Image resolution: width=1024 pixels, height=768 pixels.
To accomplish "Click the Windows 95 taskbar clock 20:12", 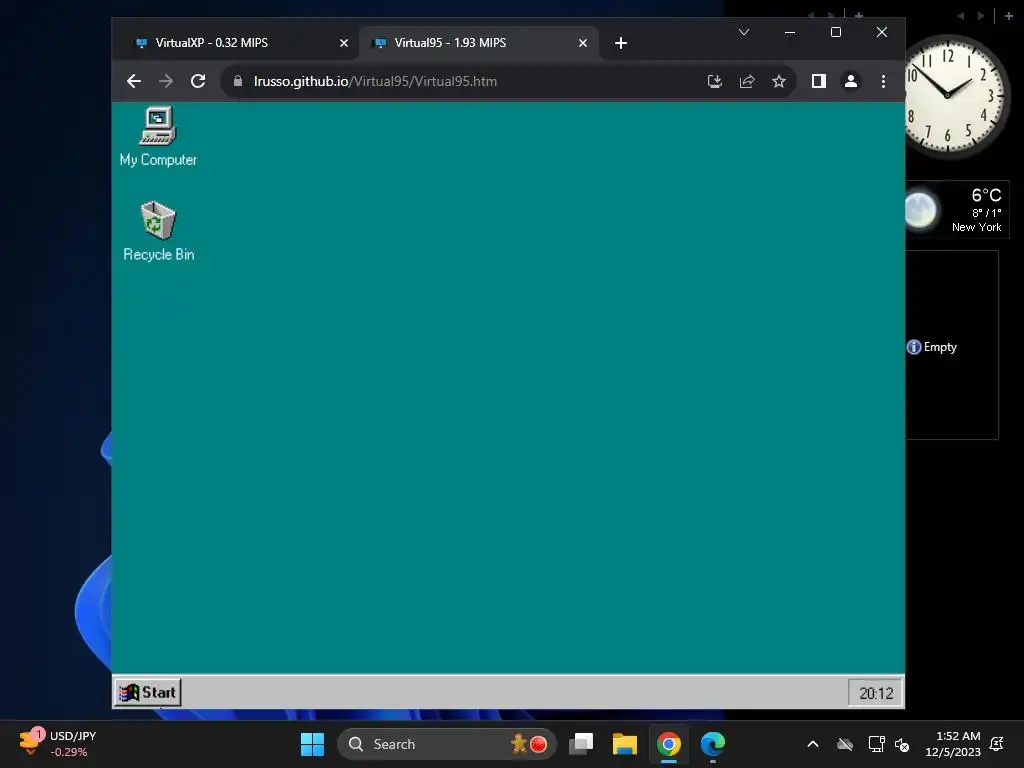I will point(875,693).
